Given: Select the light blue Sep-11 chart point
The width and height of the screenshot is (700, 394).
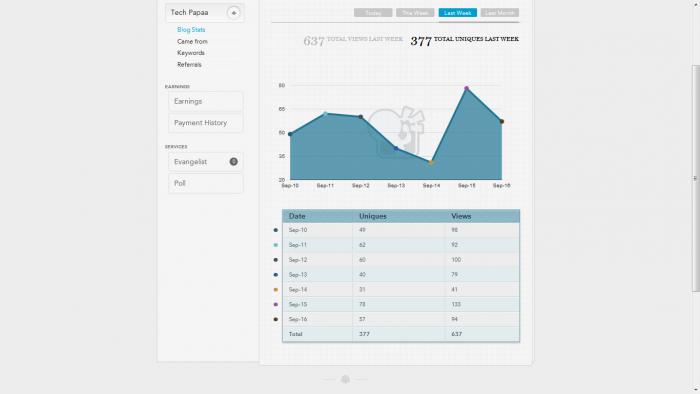Looking at the screenshot, I should 325,114.
